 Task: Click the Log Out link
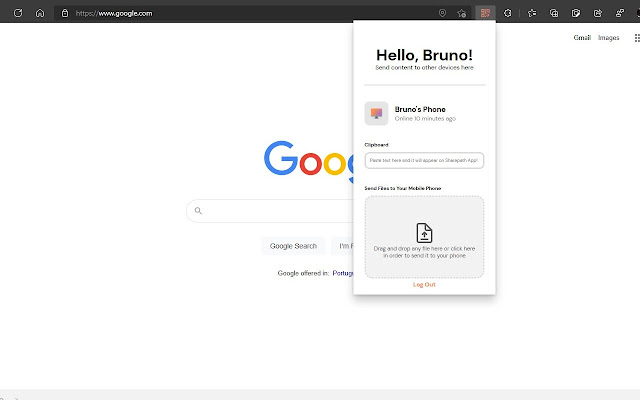(424, 284)
